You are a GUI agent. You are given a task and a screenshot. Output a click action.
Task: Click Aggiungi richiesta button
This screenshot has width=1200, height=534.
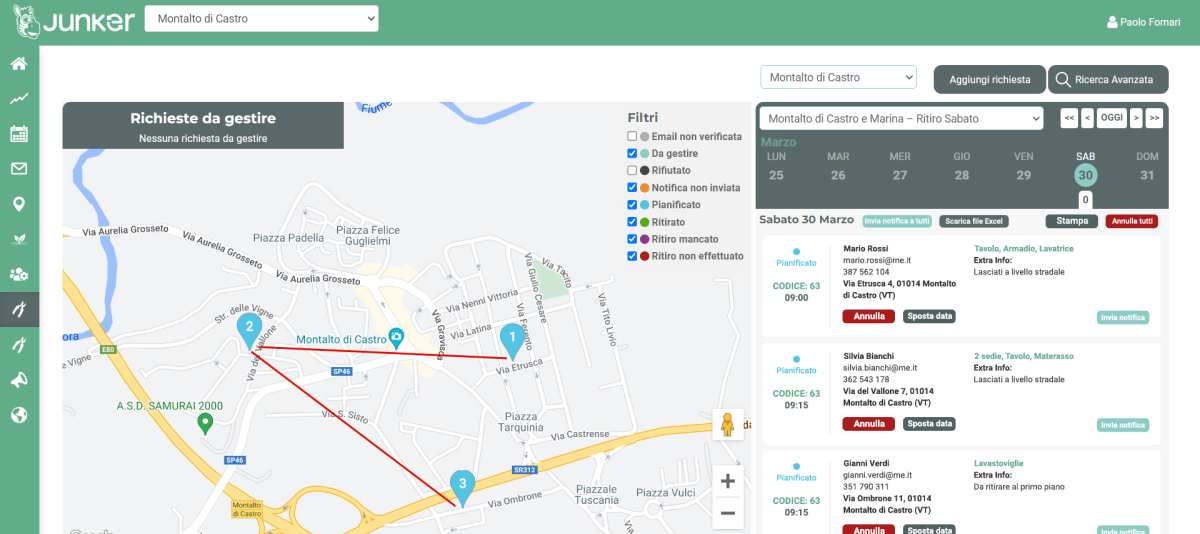click(990, 79)
